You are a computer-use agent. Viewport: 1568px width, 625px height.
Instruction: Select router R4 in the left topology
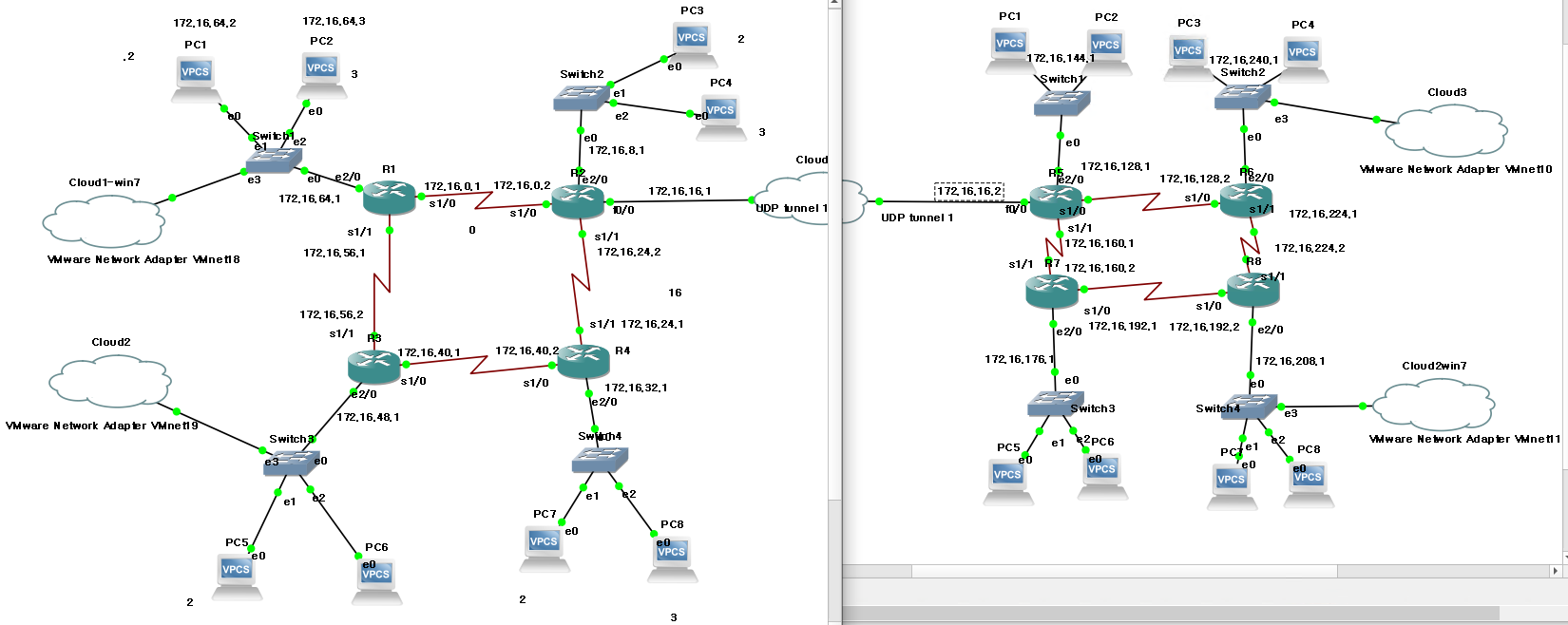tap(583, 362)
